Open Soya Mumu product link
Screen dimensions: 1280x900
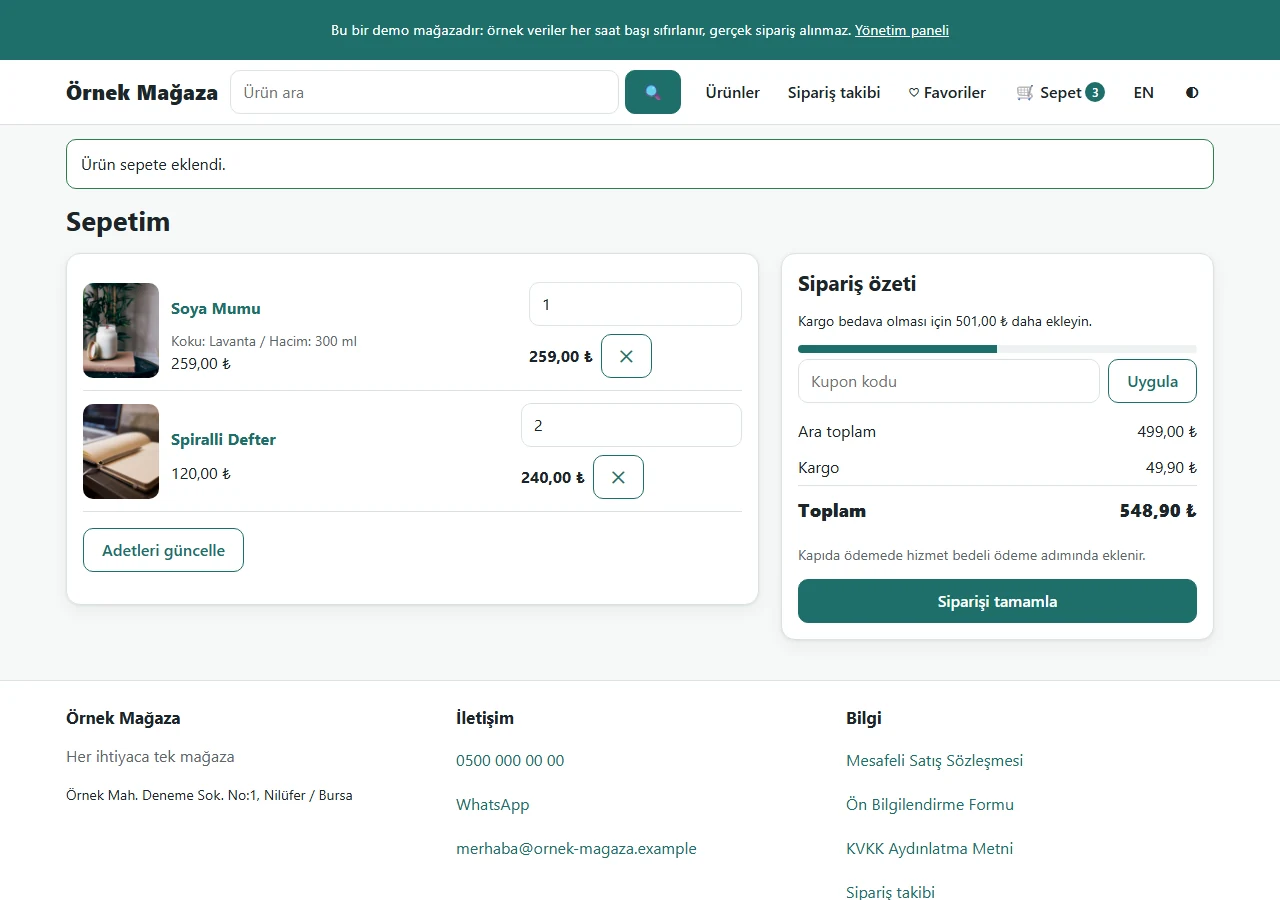click(216, 308)
